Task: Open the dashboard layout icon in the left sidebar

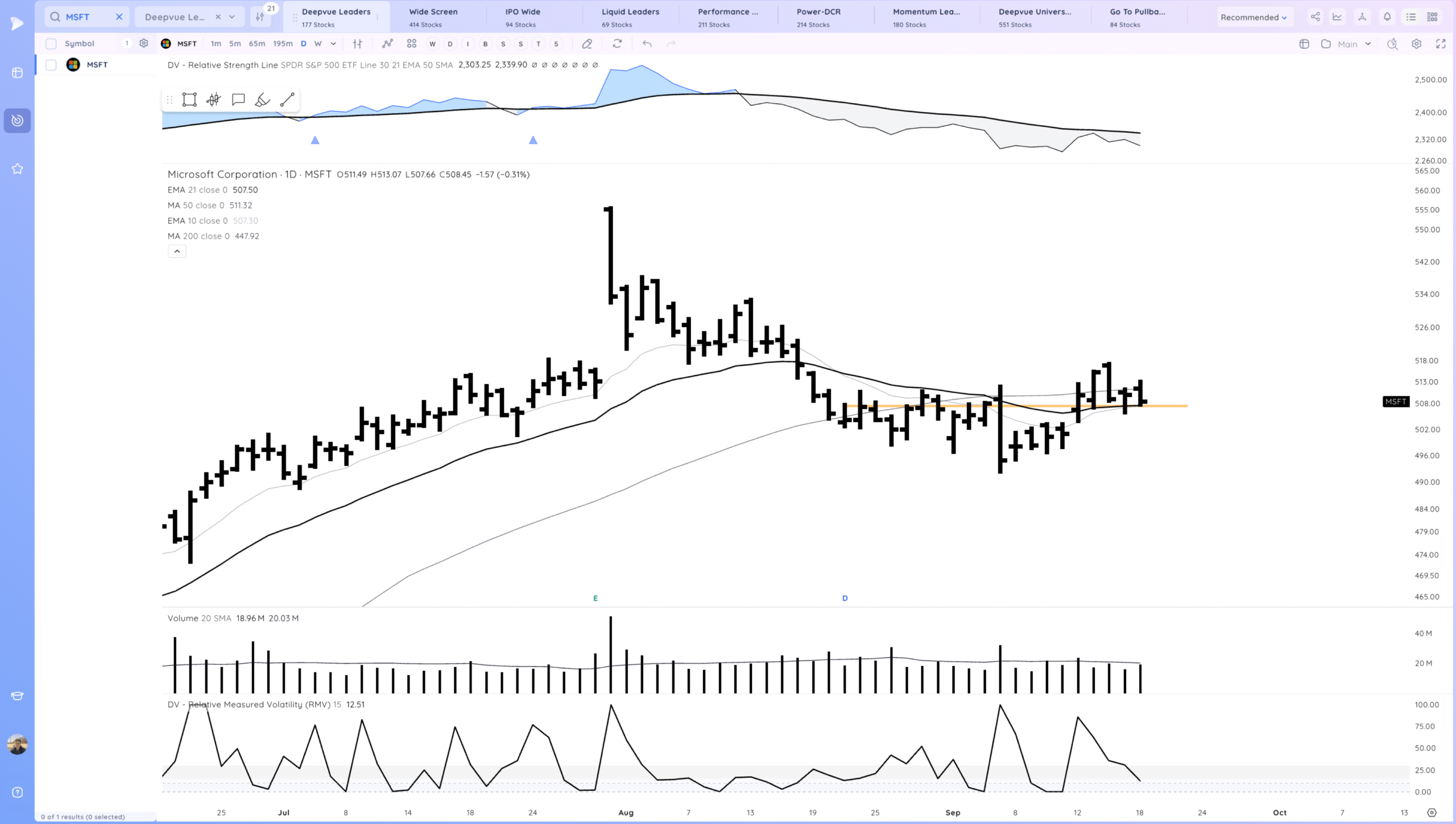Action: 17,73
